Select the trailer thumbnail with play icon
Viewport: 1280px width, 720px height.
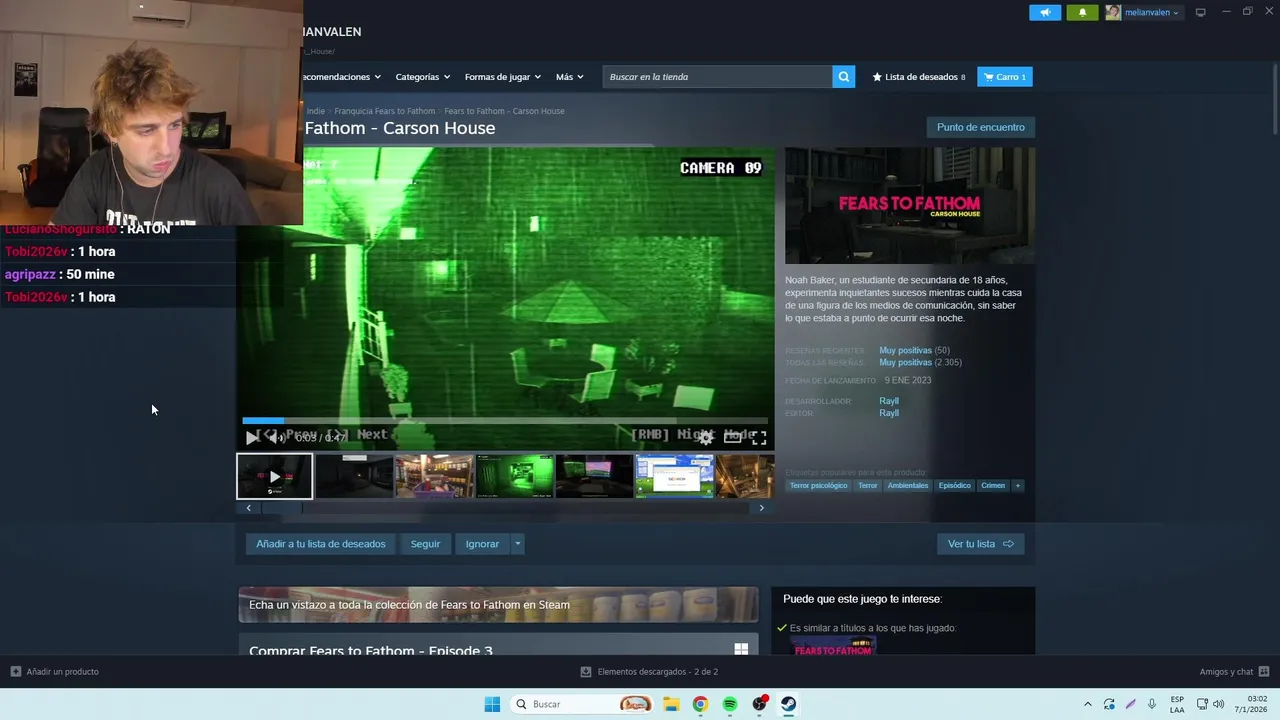(x=274, y=476)
